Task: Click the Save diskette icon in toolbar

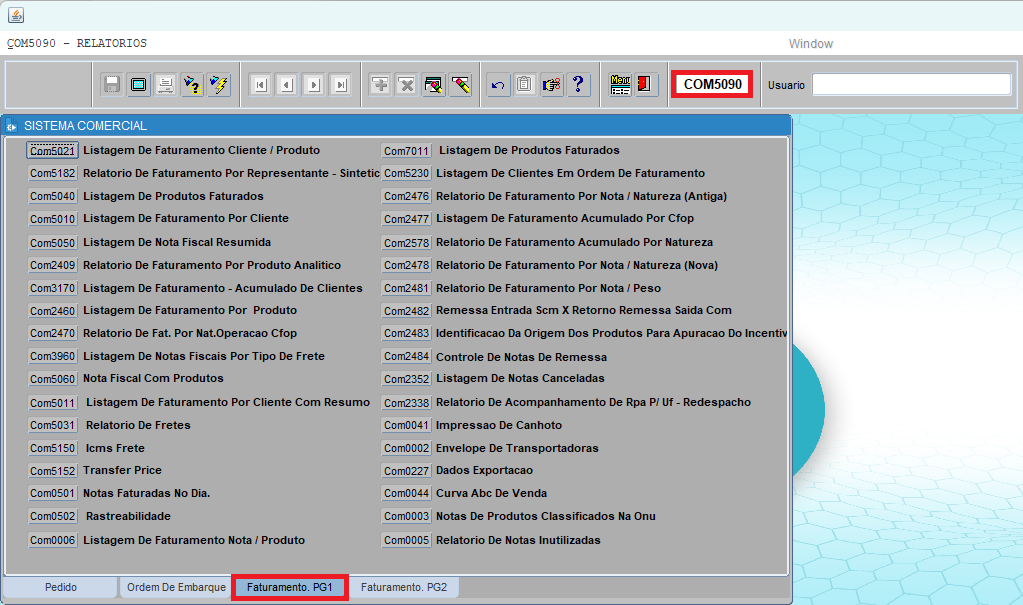Action: coord(112,85)
